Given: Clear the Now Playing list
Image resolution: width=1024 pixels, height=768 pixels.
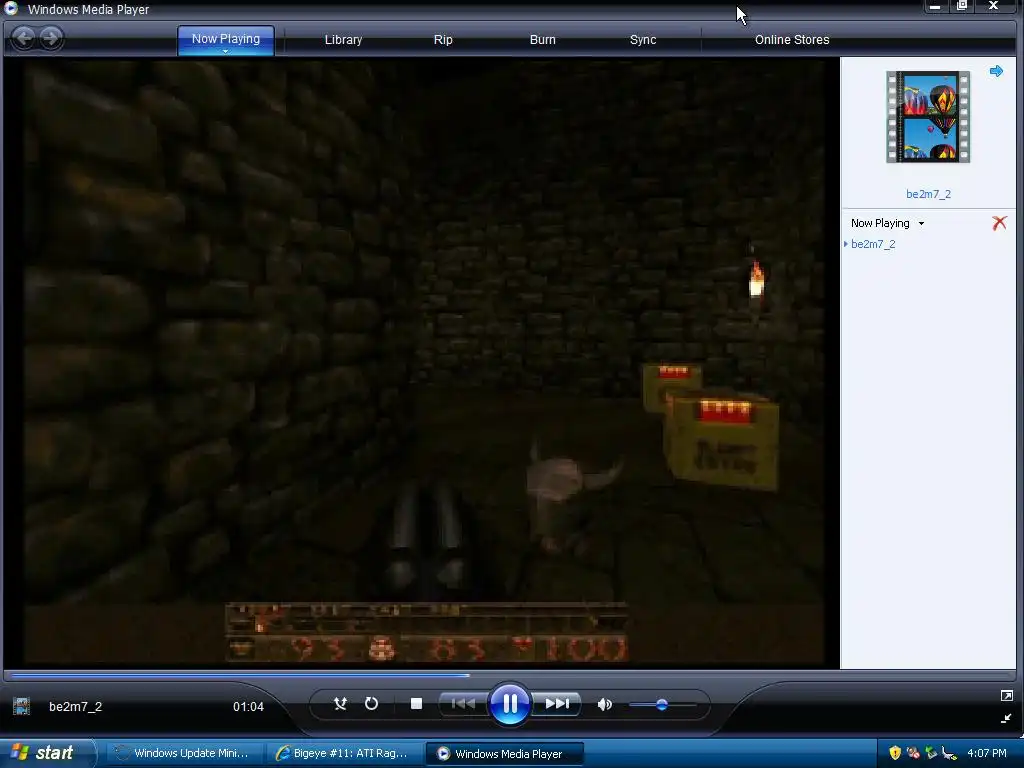Looking at the screenshot, I should click(x=999, y=223).
